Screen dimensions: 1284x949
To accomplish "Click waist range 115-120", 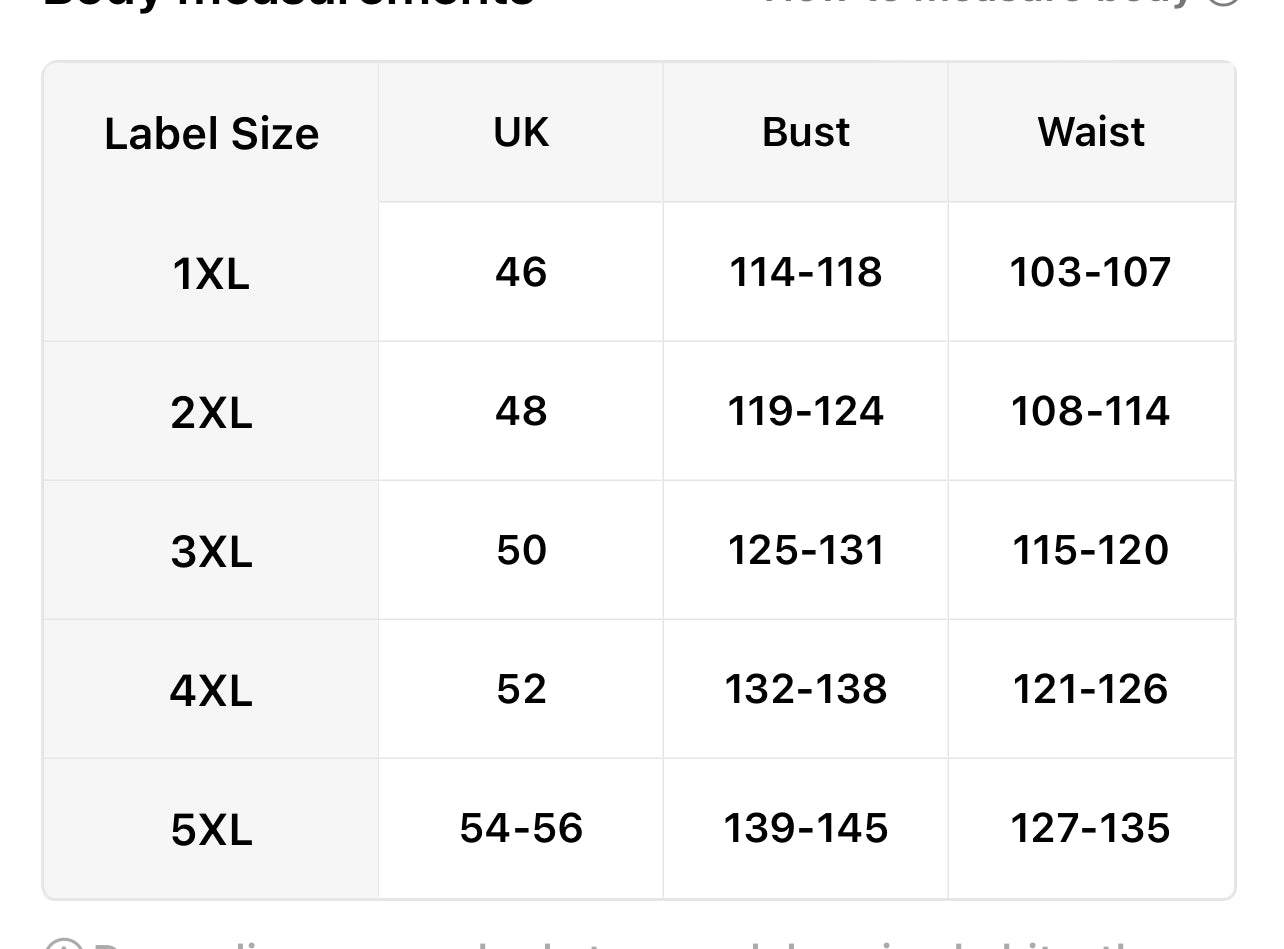I will pos(1091,550).
